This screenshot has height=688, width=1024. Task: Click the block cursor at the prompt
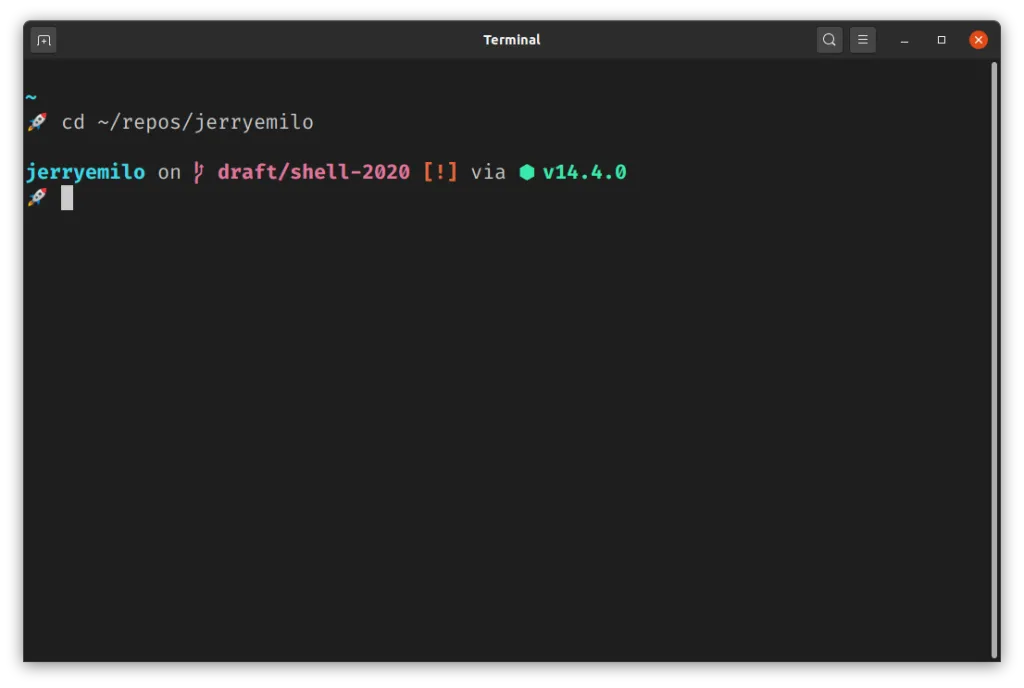tap(67, 197)
